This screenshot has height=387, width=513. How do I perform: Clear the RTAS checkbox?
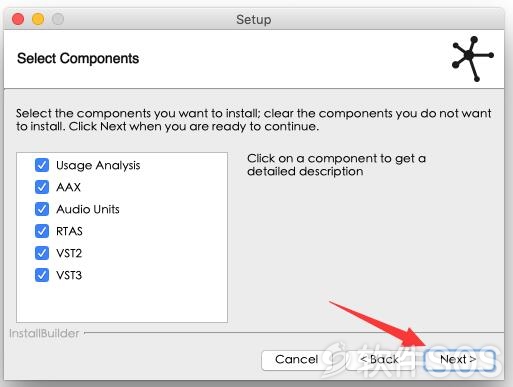42,231
